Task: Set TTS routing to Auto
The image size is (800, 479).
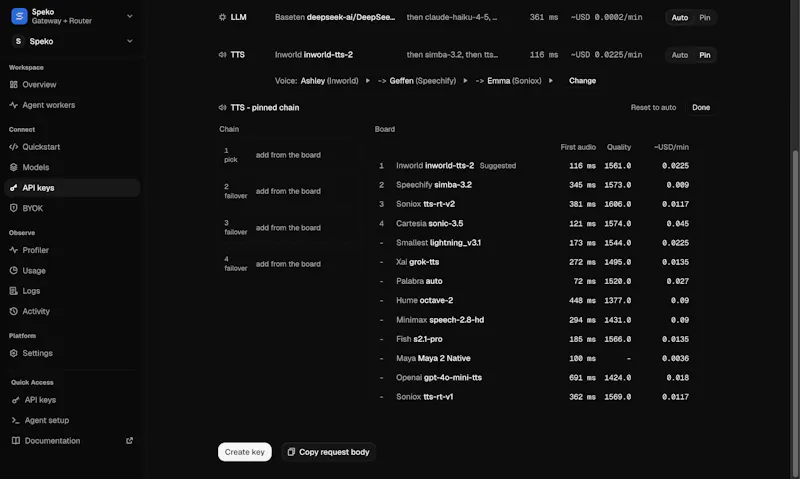Action: click(680, 55)
